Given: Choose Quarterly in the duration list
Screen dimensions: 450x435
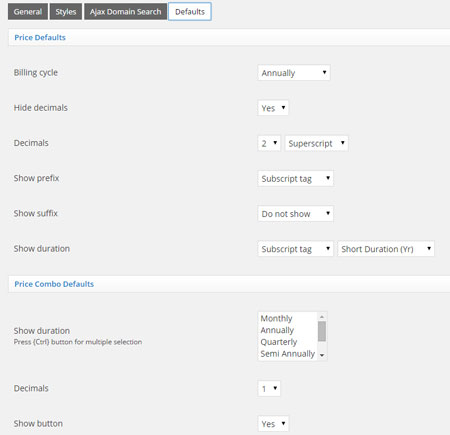Looking at the screenshot, I should (x=279, y=342).
